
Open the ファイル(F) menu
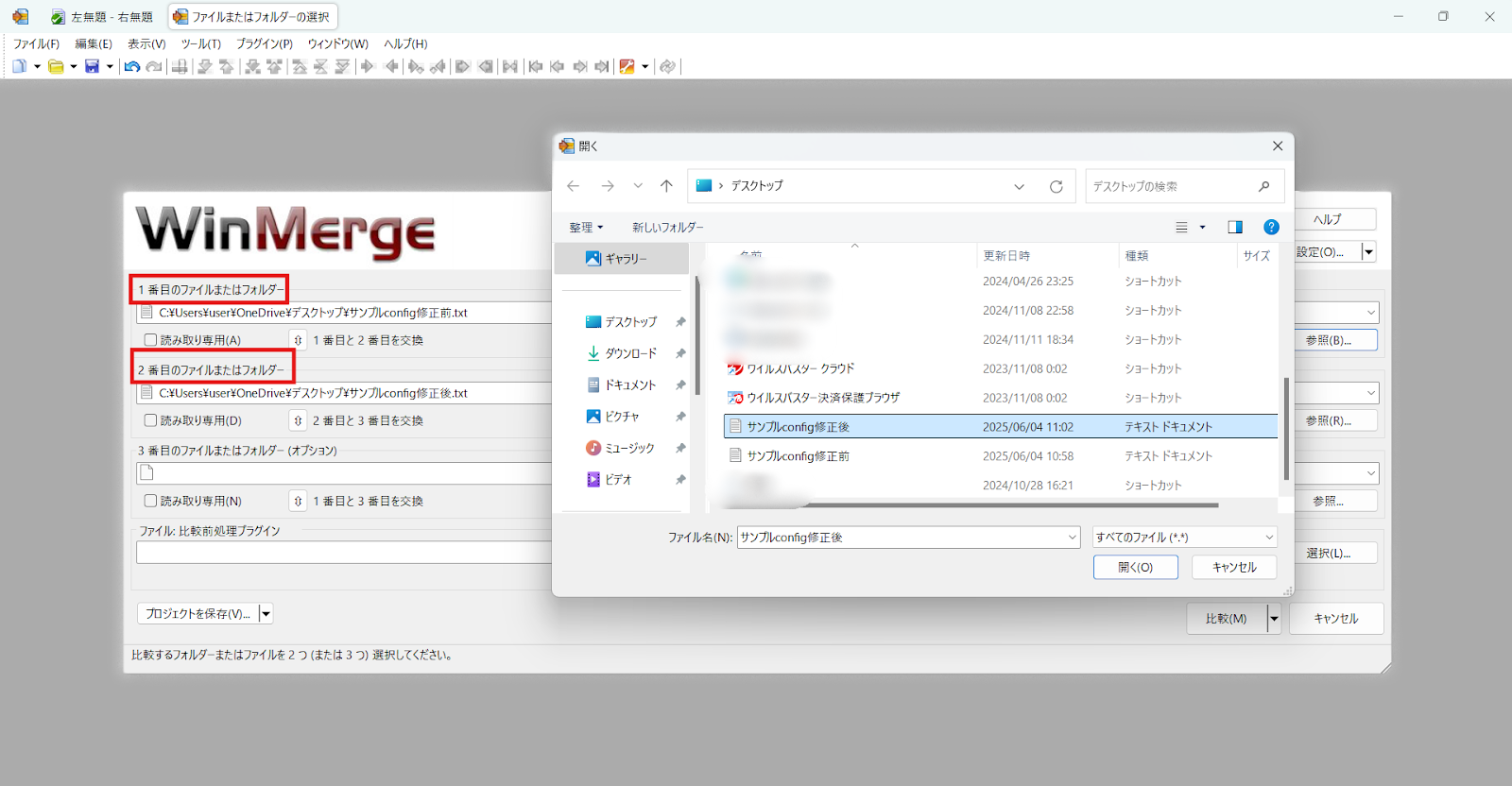click(x=36, y=43)
